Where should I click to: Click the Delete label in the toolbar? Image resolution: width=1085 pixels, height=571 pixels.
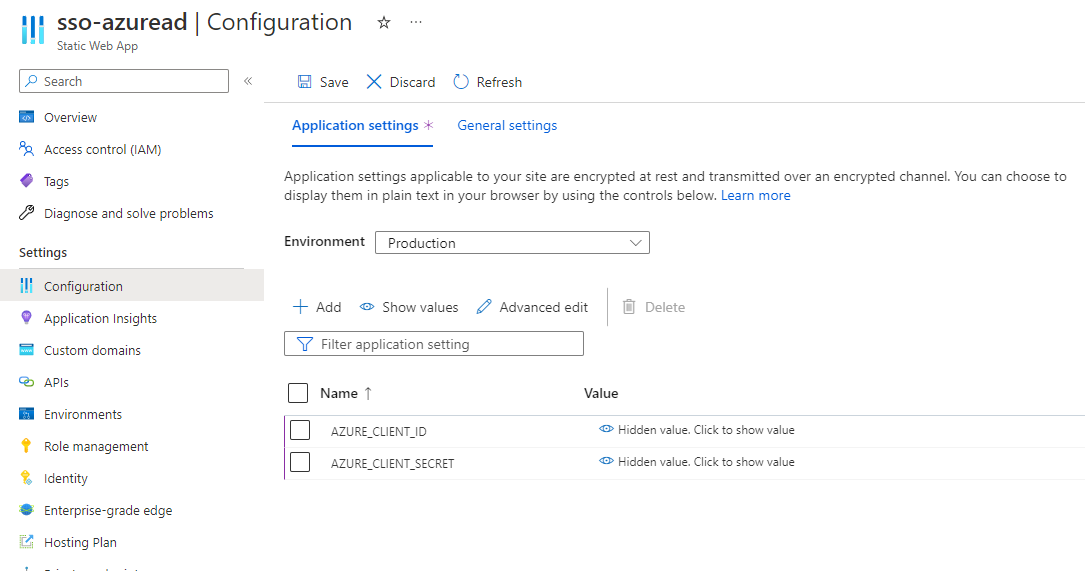(665, 307)
